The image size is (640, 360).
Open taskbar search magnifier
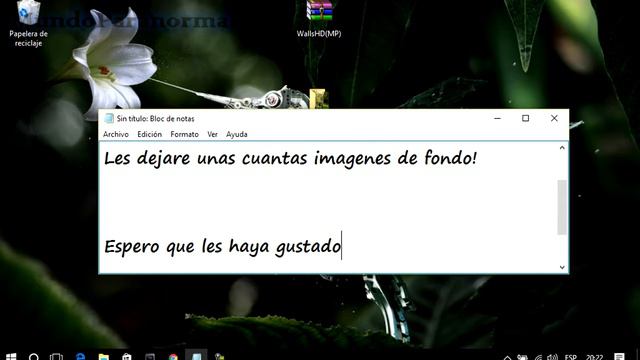pyautogui.click(x=34, y=357)
